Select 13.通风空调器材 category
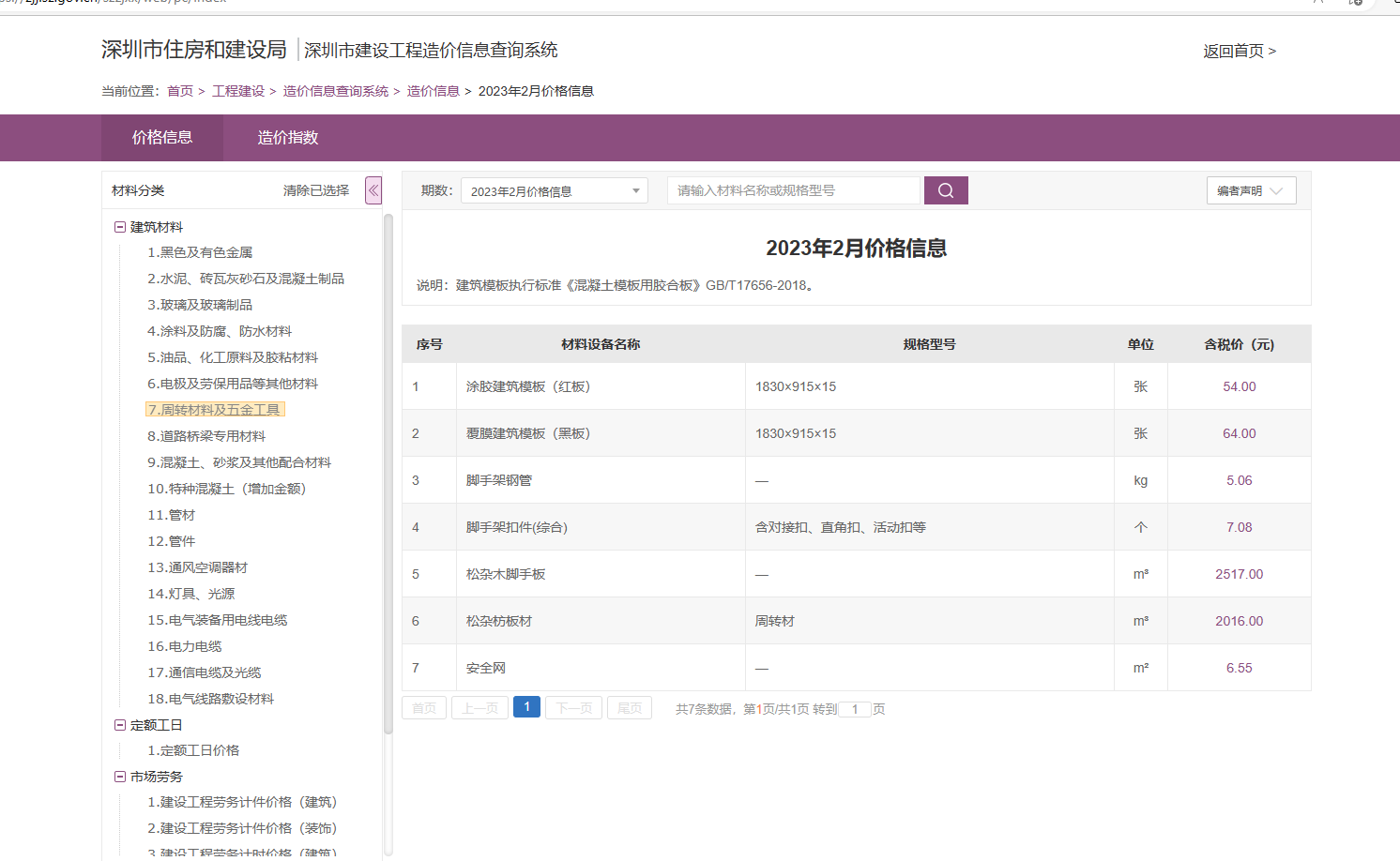This screenshot has height=861, width=1400. [x=198, y=567]
